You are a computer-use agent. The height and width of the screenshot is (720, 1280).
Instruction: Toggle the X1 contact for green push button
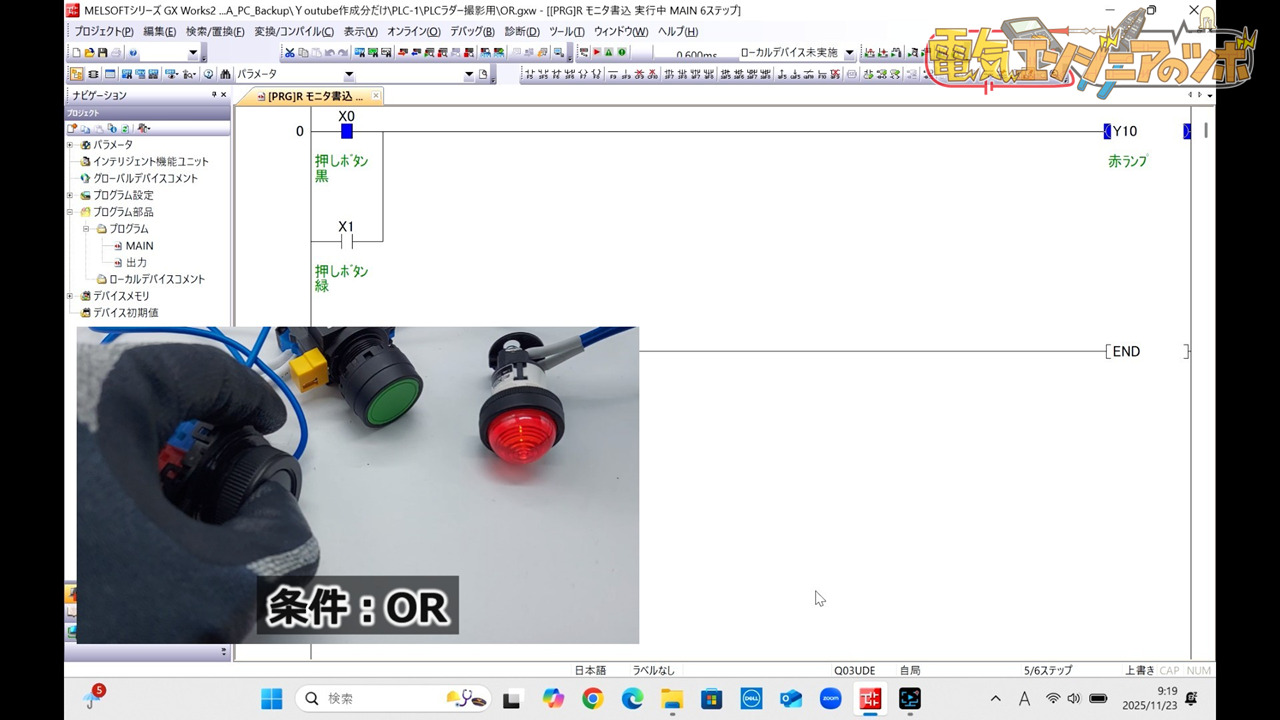coord(346,242)
